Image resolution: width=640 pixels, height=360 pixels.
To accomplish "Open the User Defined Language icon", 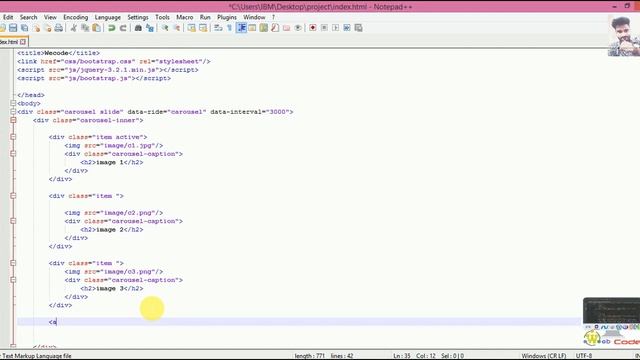I will point(252,28).
